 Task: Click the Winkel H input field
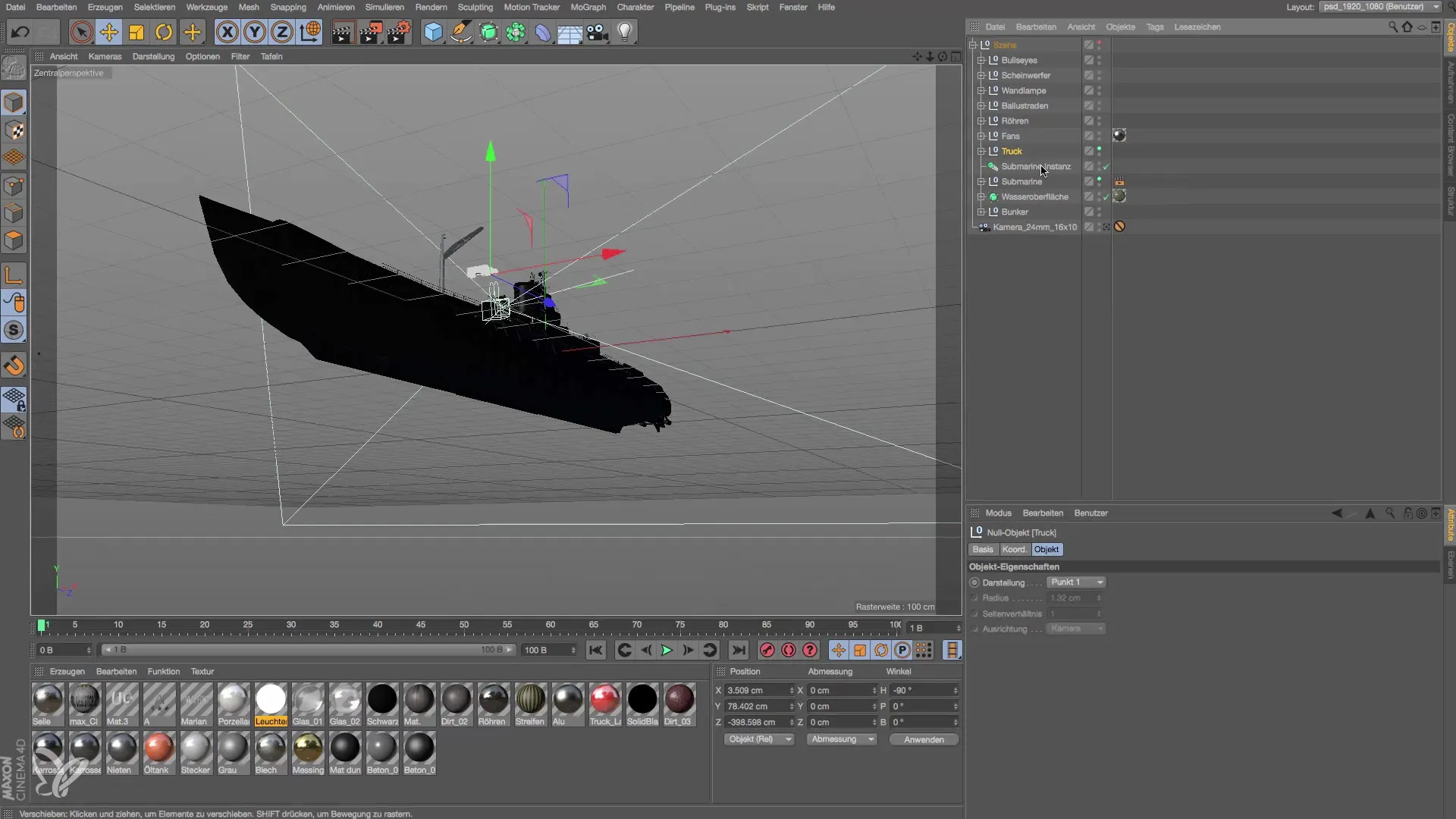[924, 690]
